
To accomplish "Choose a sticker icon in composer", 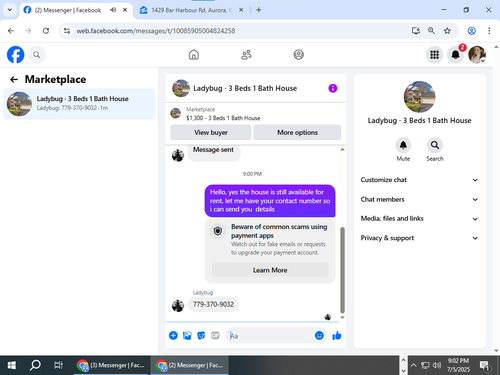I will click(201, 335).
